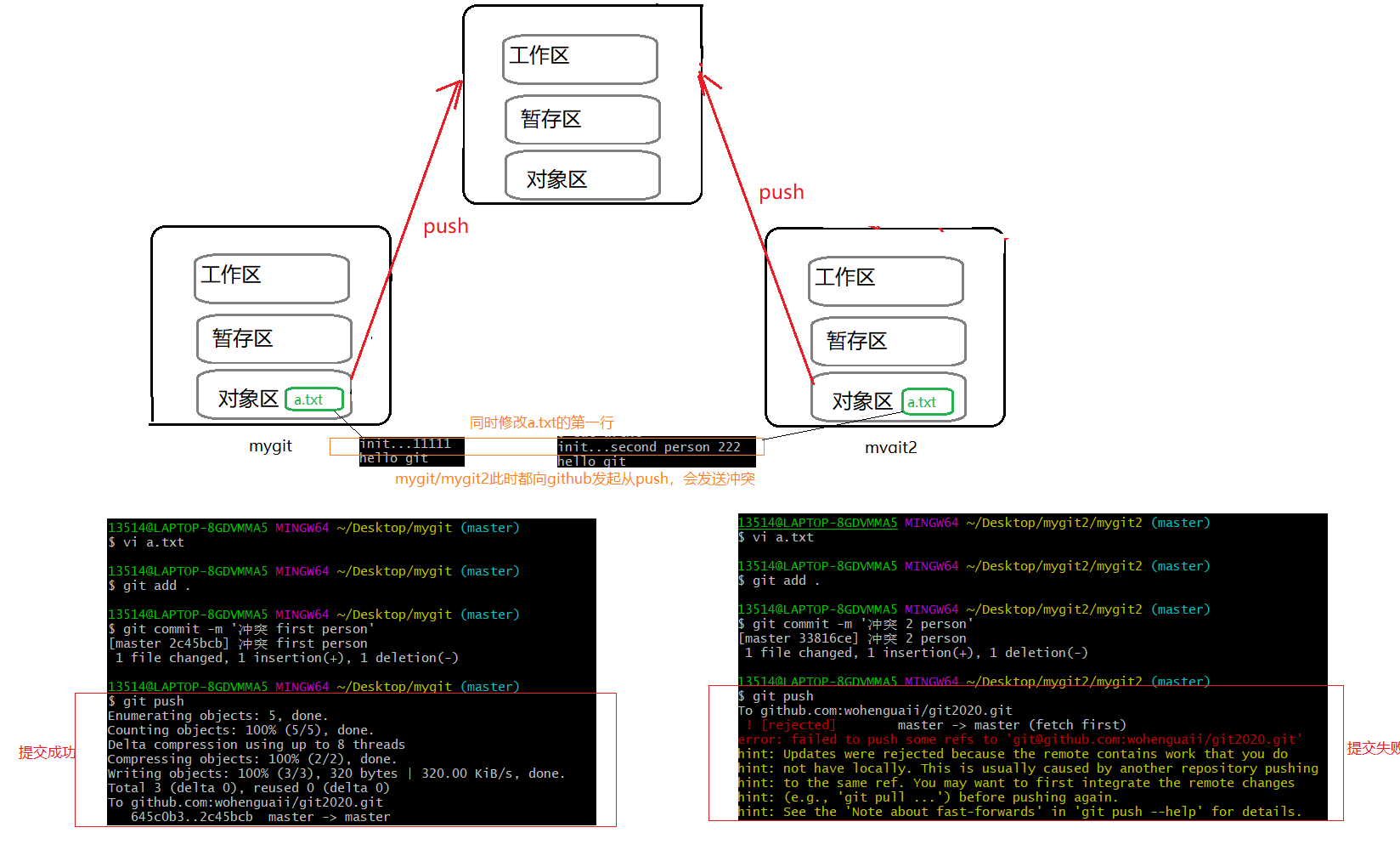
Task: Select the red [rejected] text in the right terminal
Action: (x=798, y=725)
